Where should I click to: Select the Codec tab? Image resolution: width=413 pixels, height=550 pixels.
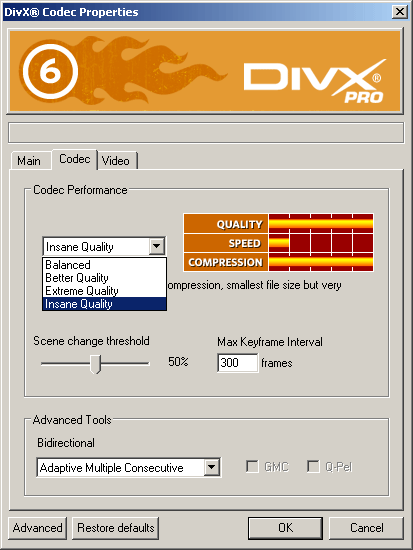74,159
